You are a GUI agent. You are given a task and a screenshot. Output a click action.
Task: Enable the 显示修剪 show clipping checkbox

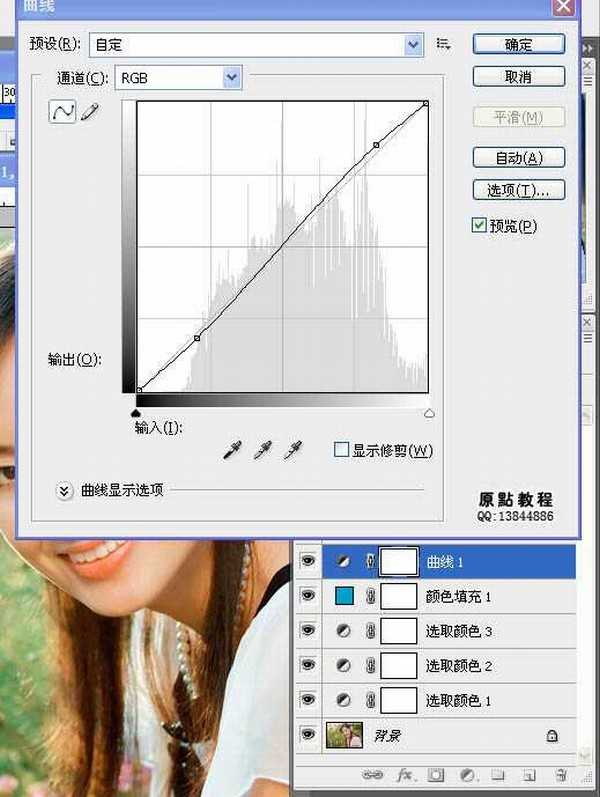pyautogui.click(x=341, y=450)
